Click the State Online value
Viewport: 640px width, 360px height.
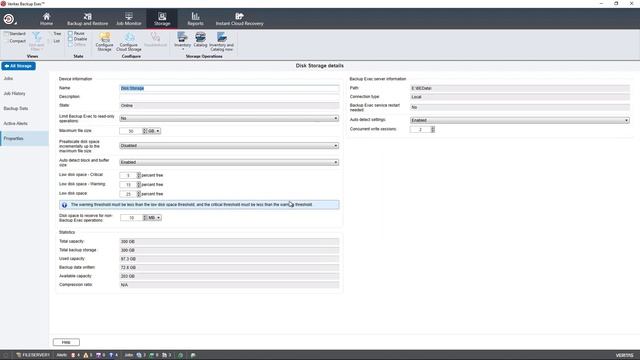tap(229, 106)
